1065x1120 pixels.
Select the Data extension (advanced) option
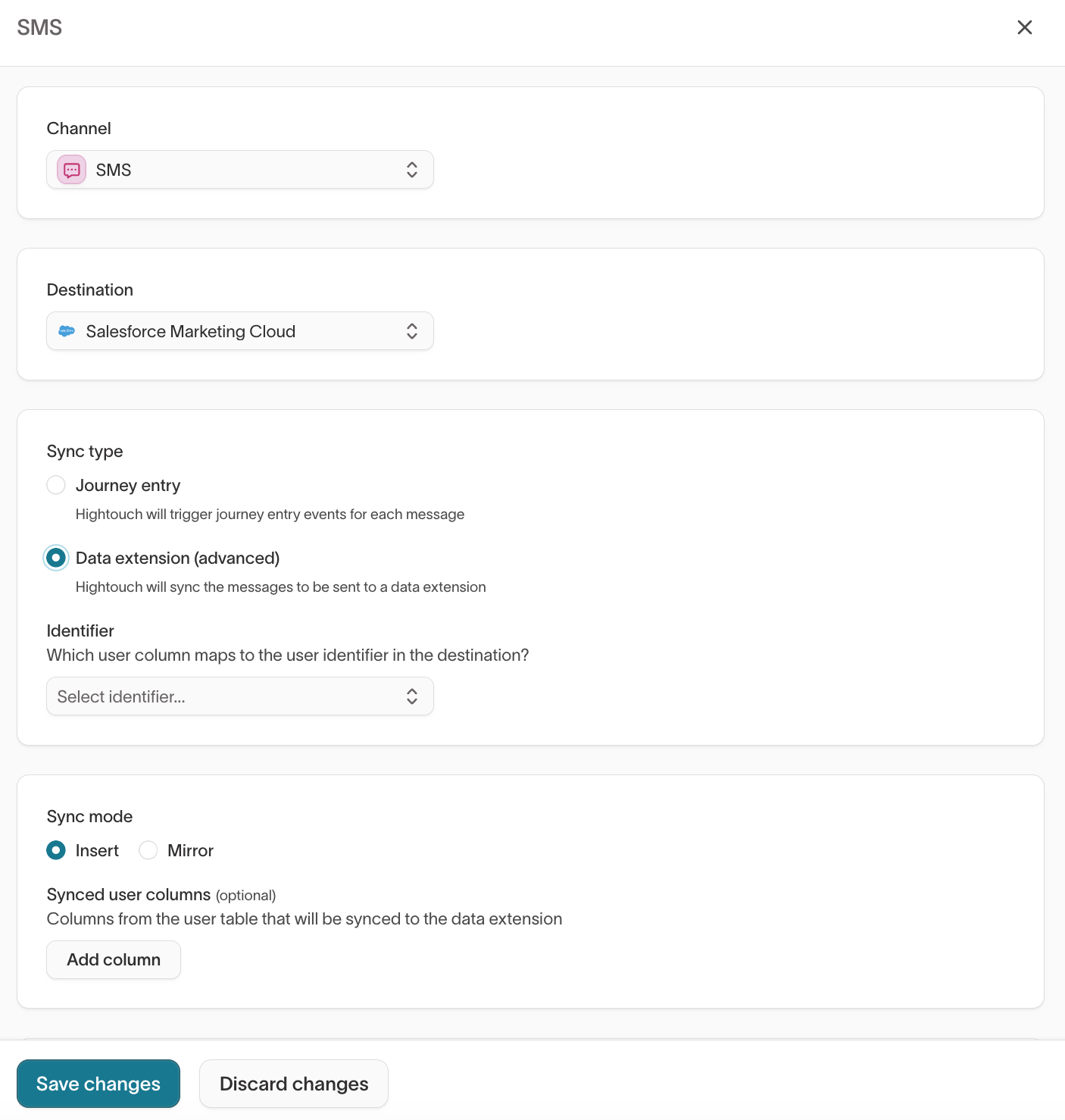56,558
